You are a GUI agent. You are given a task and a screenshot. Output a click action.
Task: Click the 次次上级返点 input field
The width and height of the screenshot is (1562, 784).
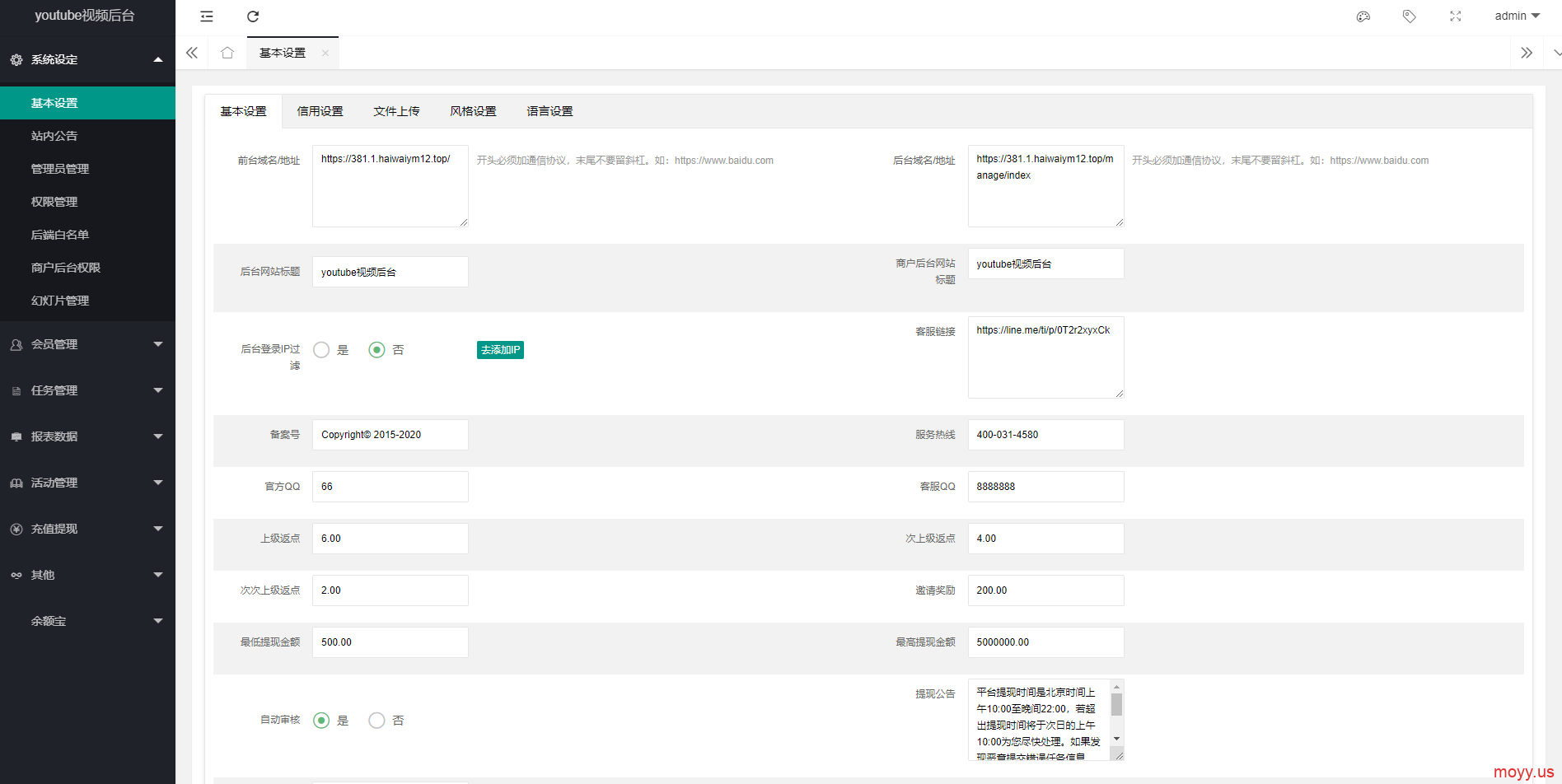(390, 590)
